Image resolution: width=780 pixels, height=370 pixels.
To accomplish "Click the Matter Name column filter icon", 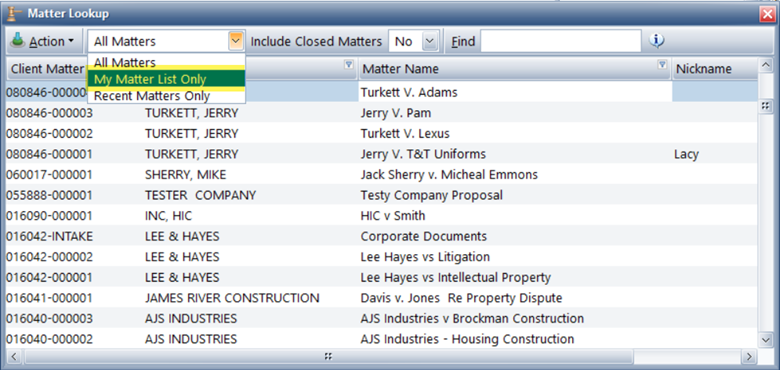I will pos(662,64).
